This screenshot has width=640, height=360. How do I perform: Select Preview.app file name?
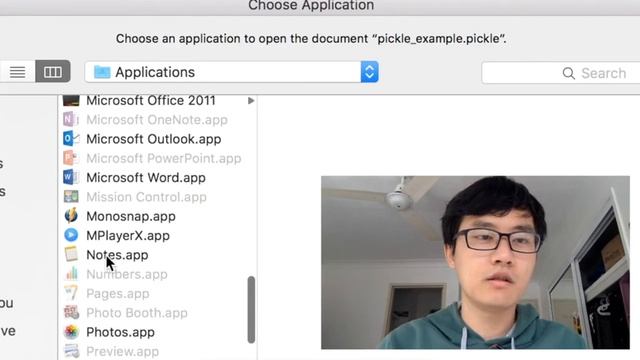click(122, 351)
